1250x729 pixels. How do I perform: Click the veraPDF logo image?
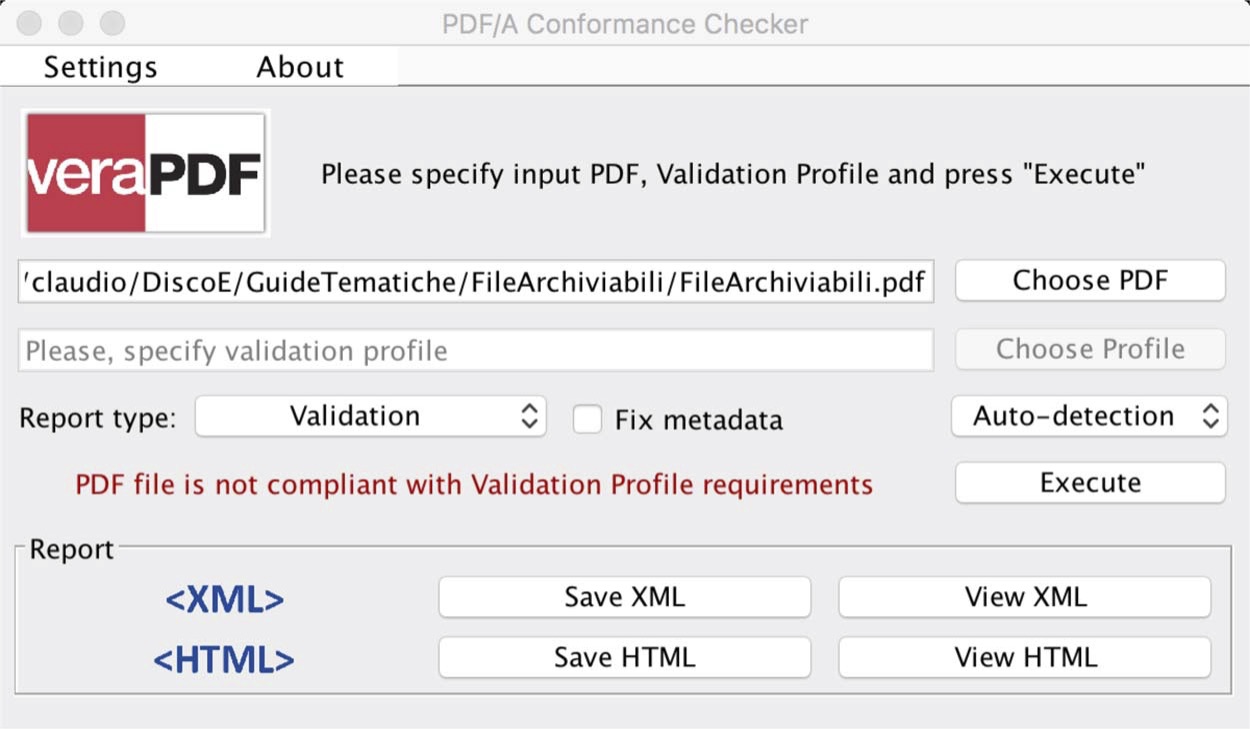click(x=146, y=174)
